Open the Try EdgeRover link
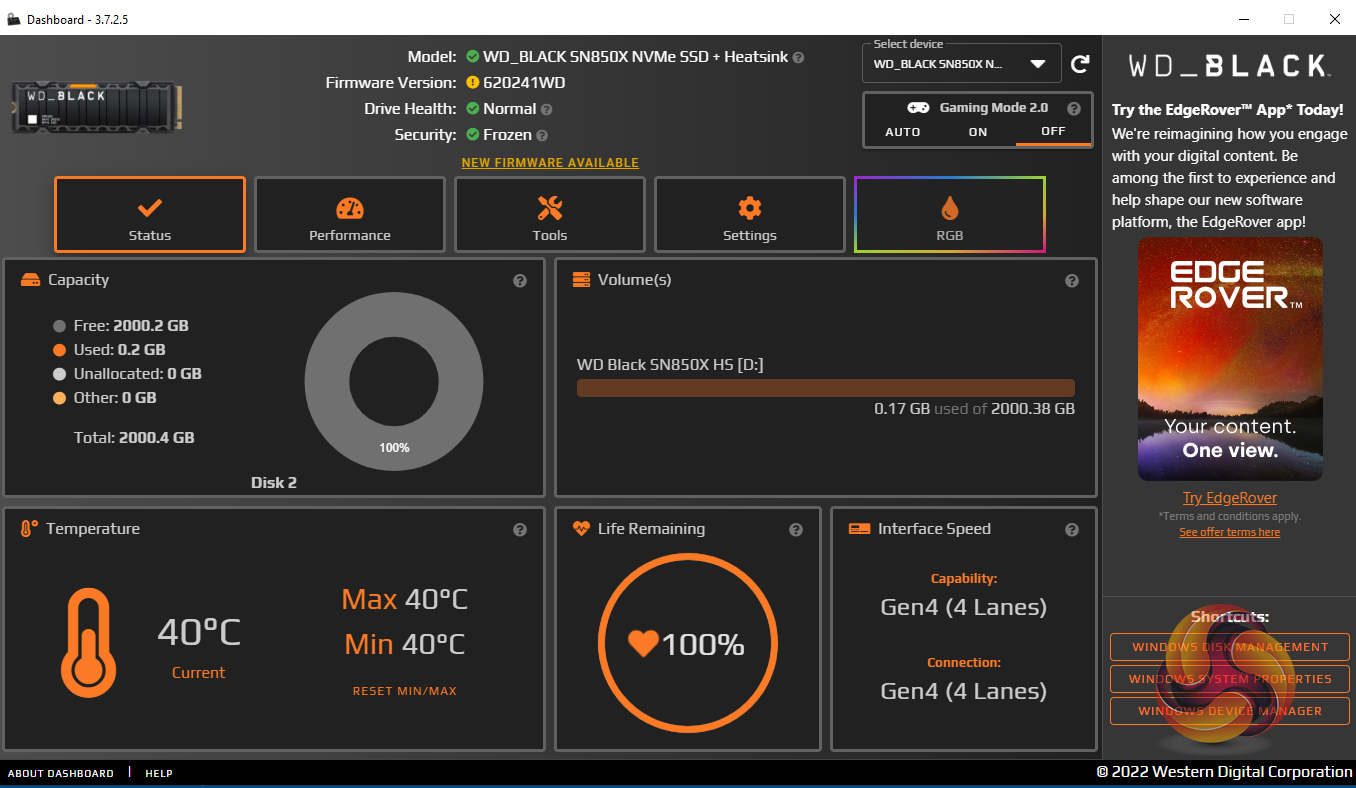The image size is (1356, 788). pos(1230,498)
